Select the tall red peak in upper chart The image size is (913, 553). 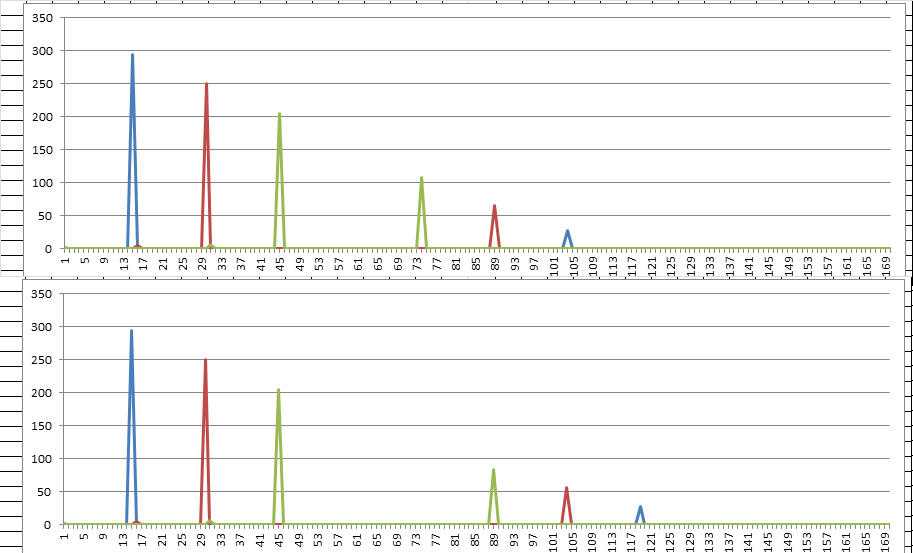pos(206,166)
